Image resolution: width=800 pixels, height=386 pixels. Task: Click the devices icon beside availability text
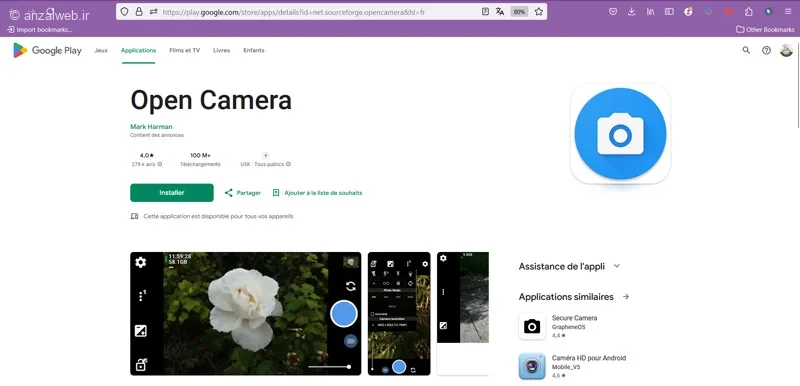point(134,216)
